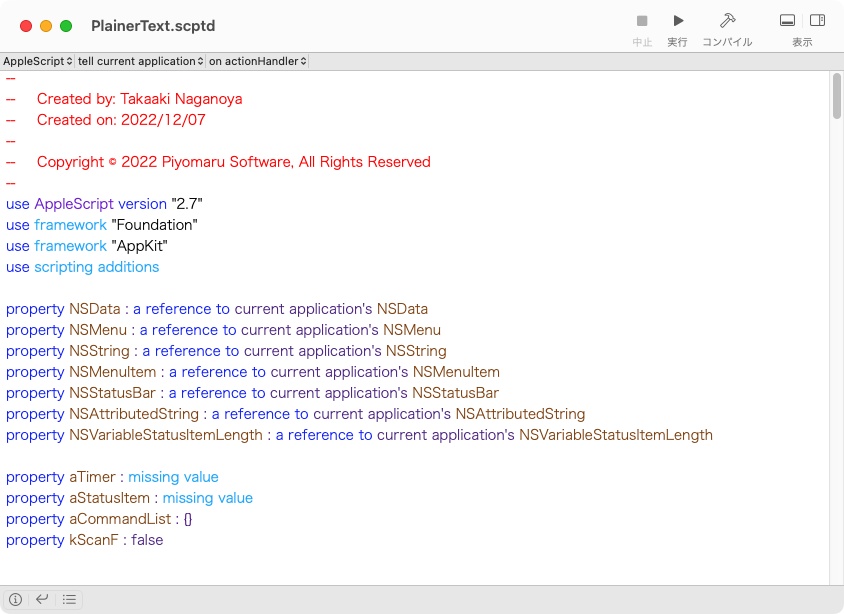Run the script with the play icon

(677, 19)
